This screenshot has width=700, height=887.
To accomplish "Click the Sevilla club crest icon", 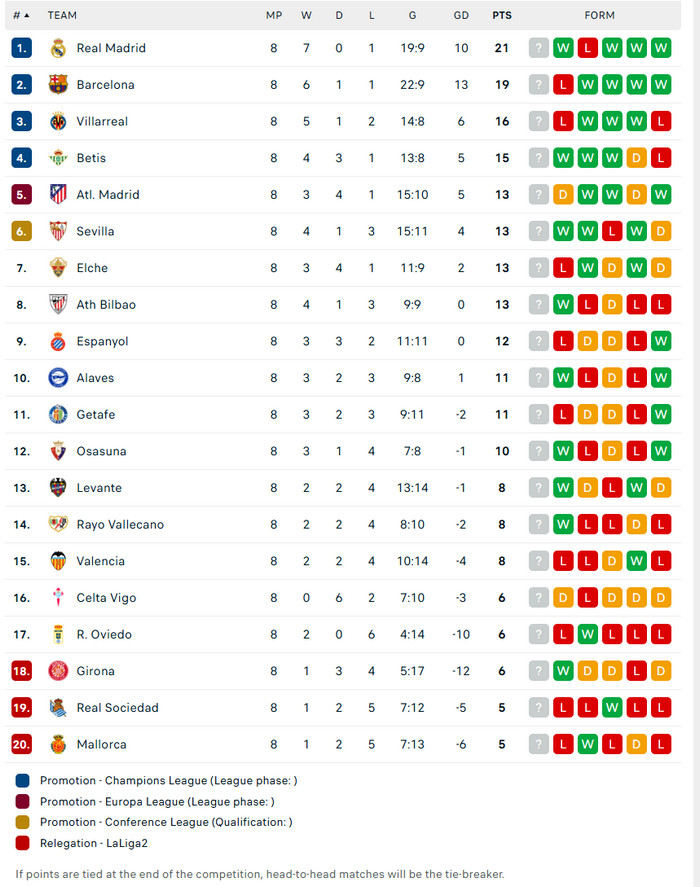I will point(58,231).
